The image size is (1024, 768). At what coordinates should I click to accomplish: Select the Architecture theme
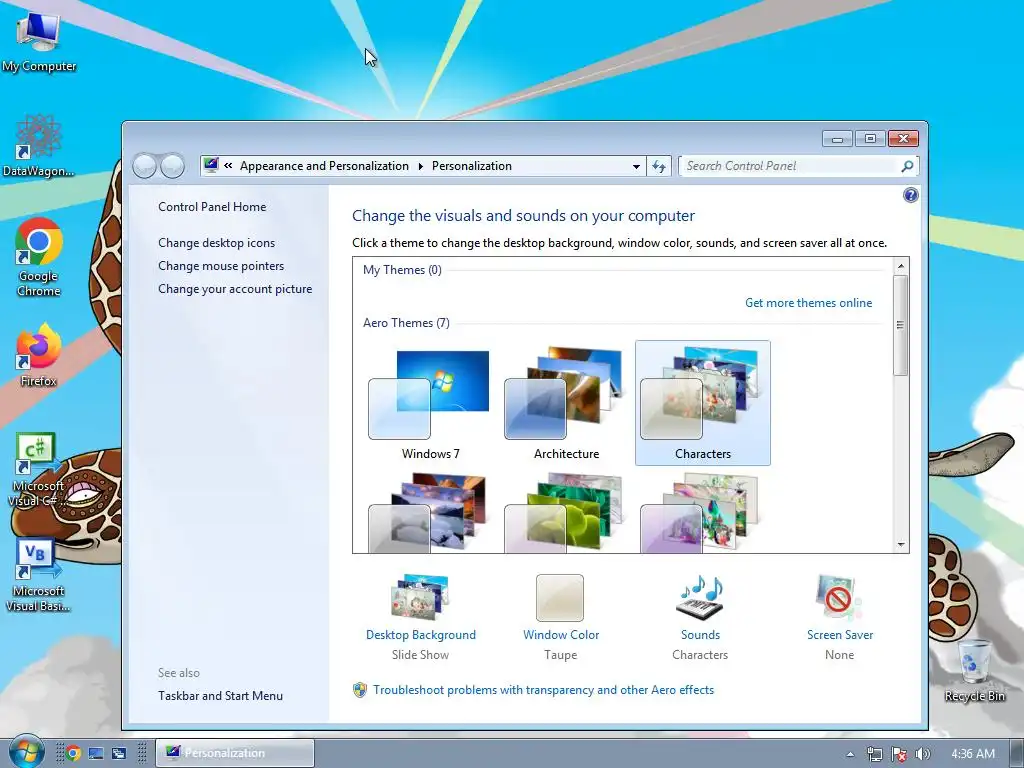[566, 403]
